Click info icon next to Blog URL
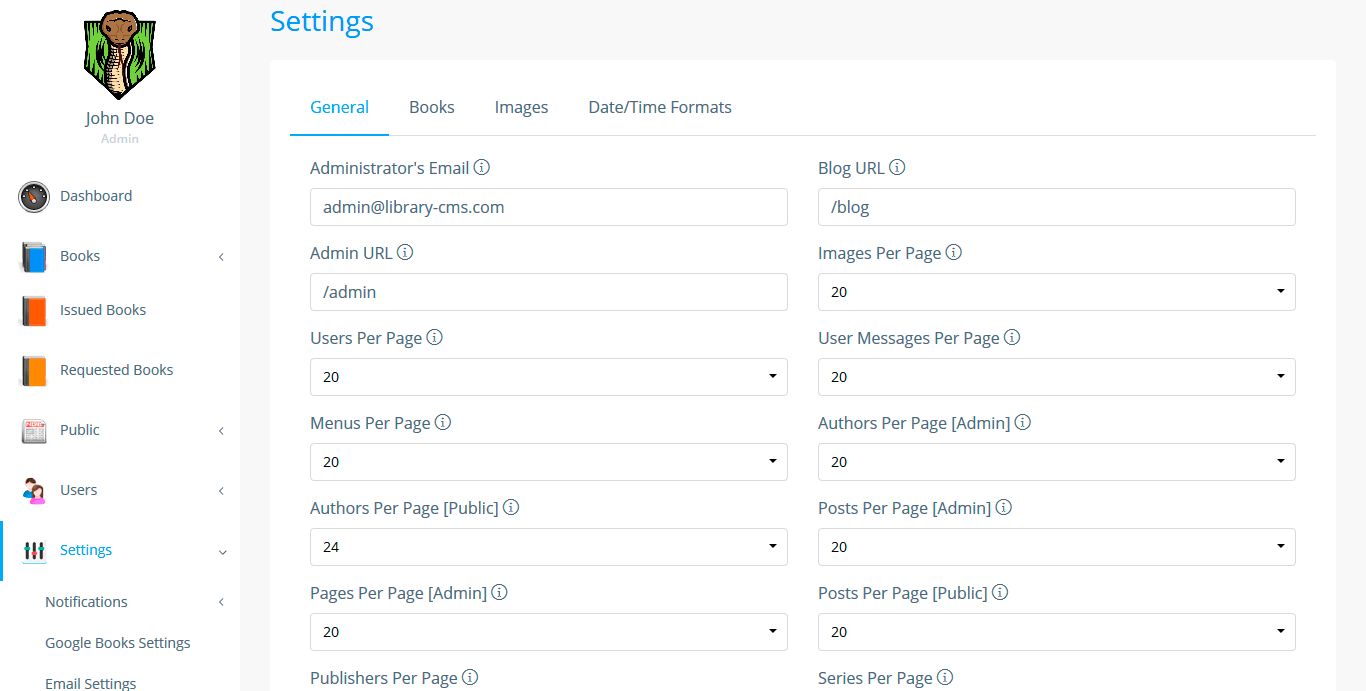This screenshot has width=1366, height=691. pos(897,168)
